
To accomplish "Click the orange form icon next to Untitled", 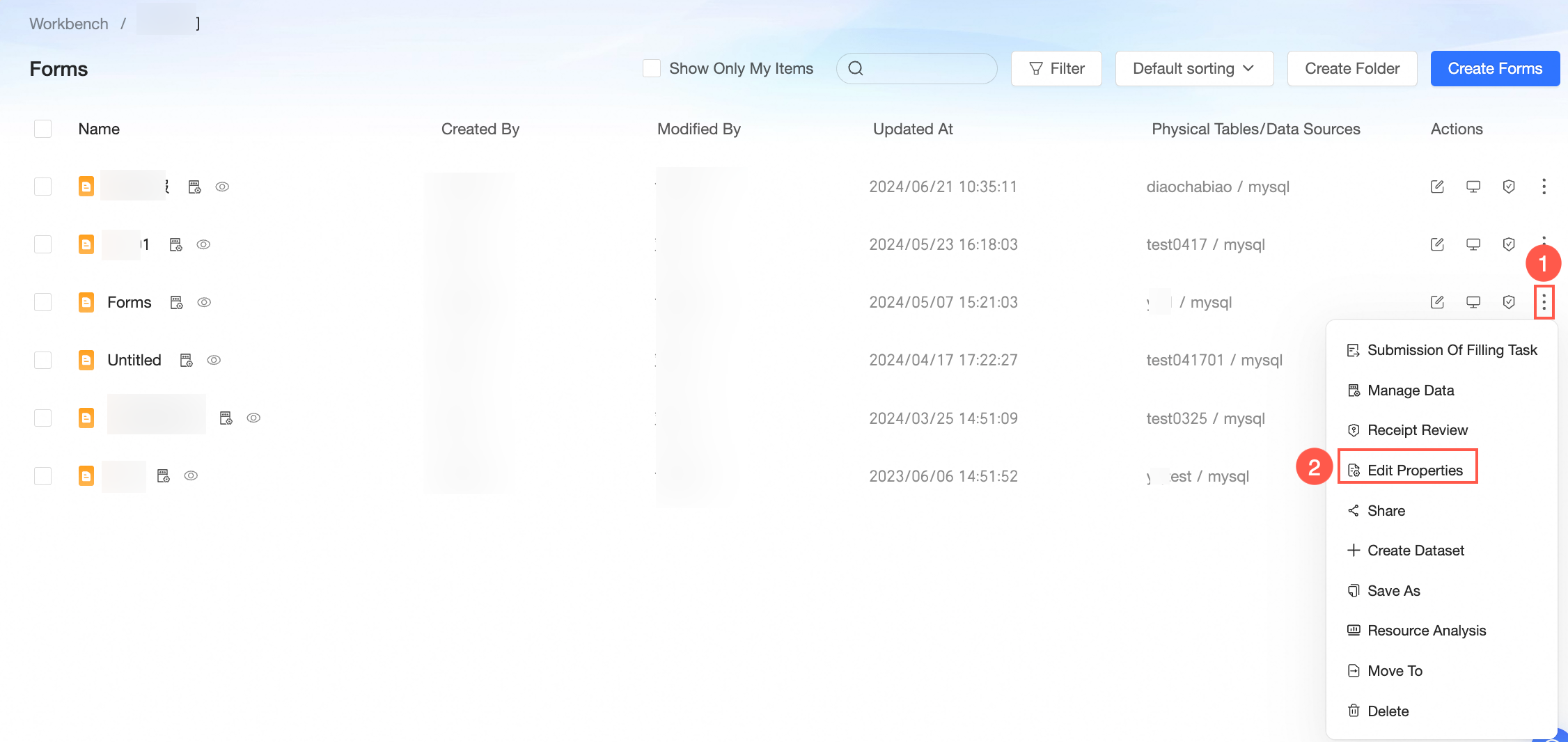I will click(86, 360).
